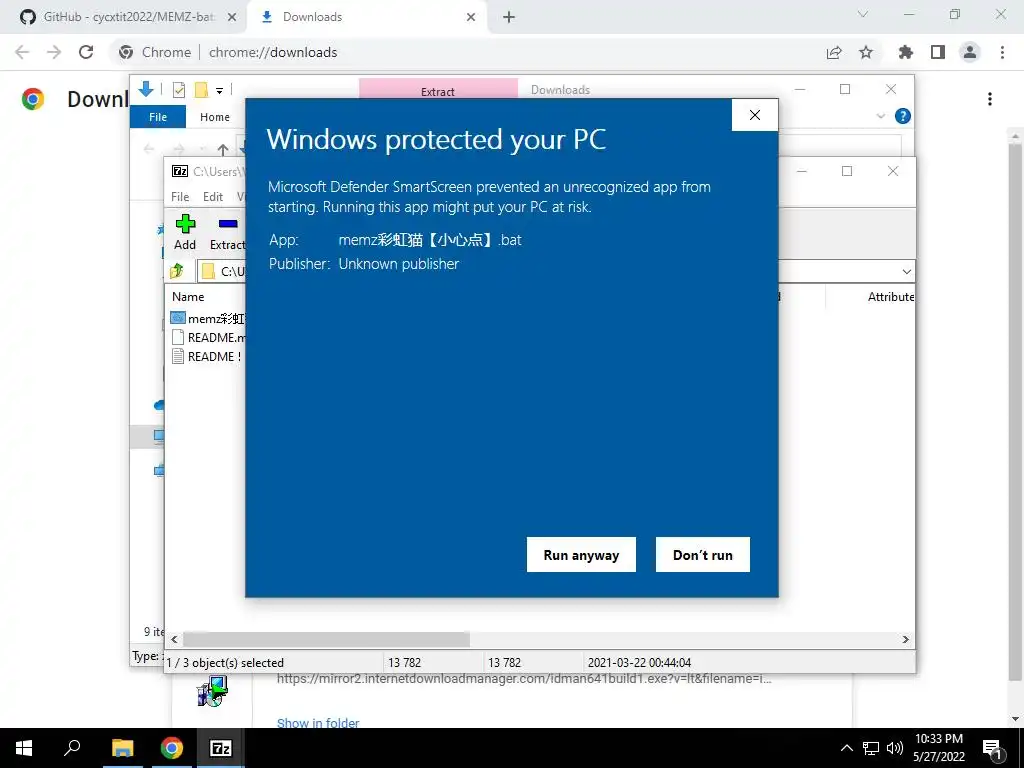Image resolution: width=1024 pixels, height=768 pixels.
Task: Close the Downloads browser tab
Action: tap(471, 17)
